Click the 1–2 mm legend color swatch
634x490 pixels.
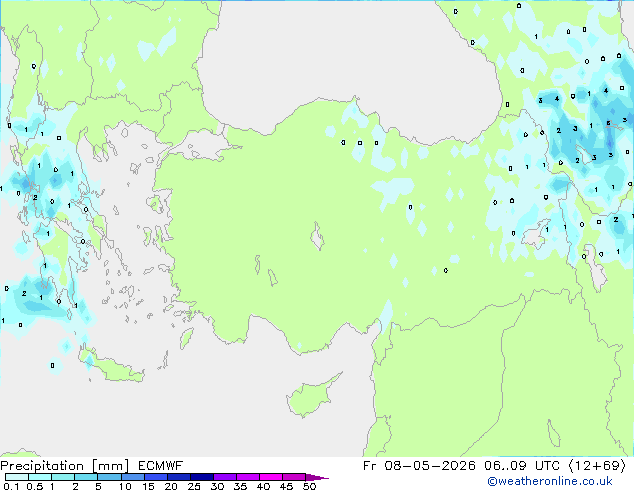63,477
